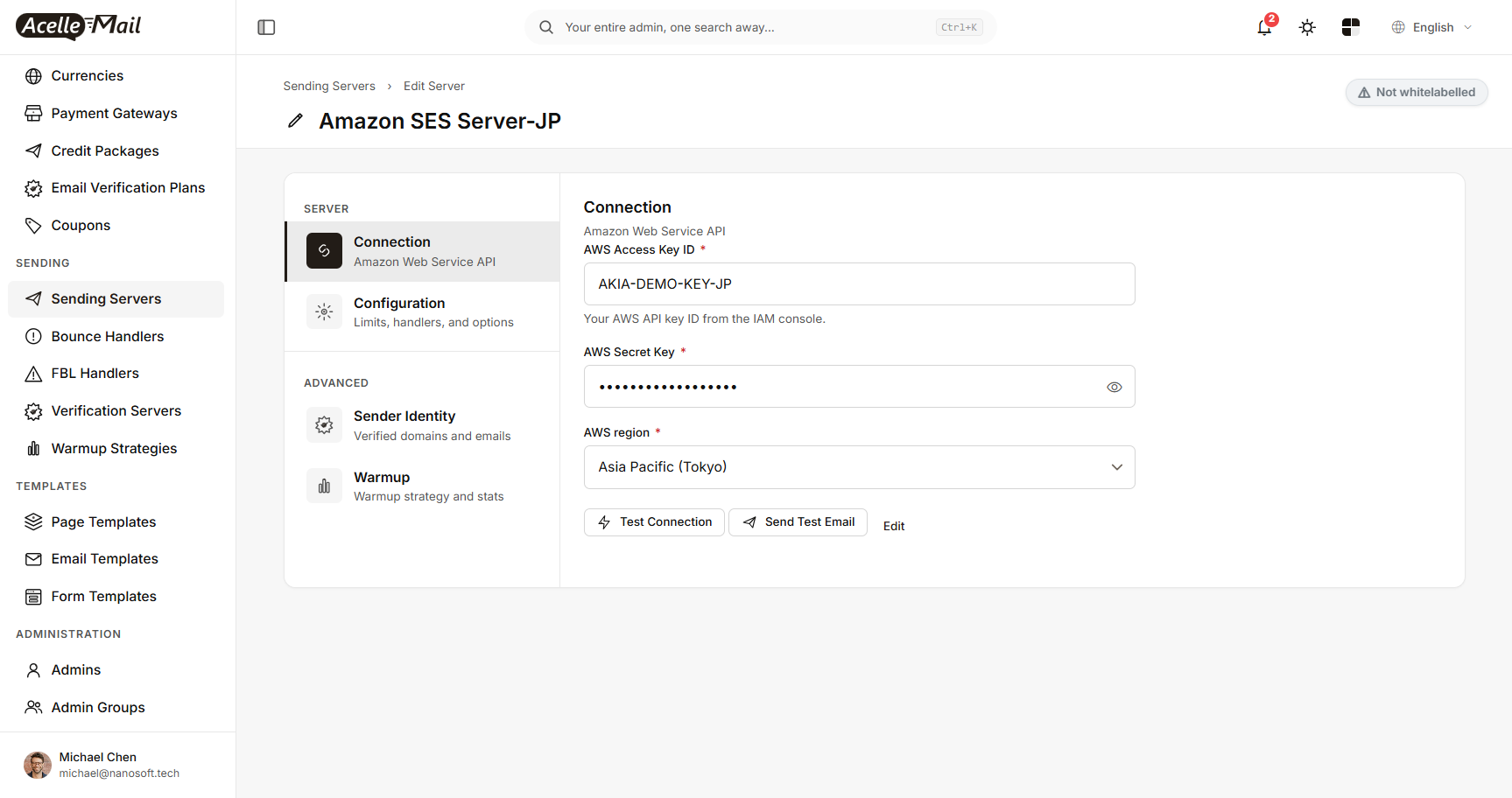This screenshot has width=1512, height=798.
Task: Open Warmup Strategies in sidebar
Action: [x=116, y=449]
